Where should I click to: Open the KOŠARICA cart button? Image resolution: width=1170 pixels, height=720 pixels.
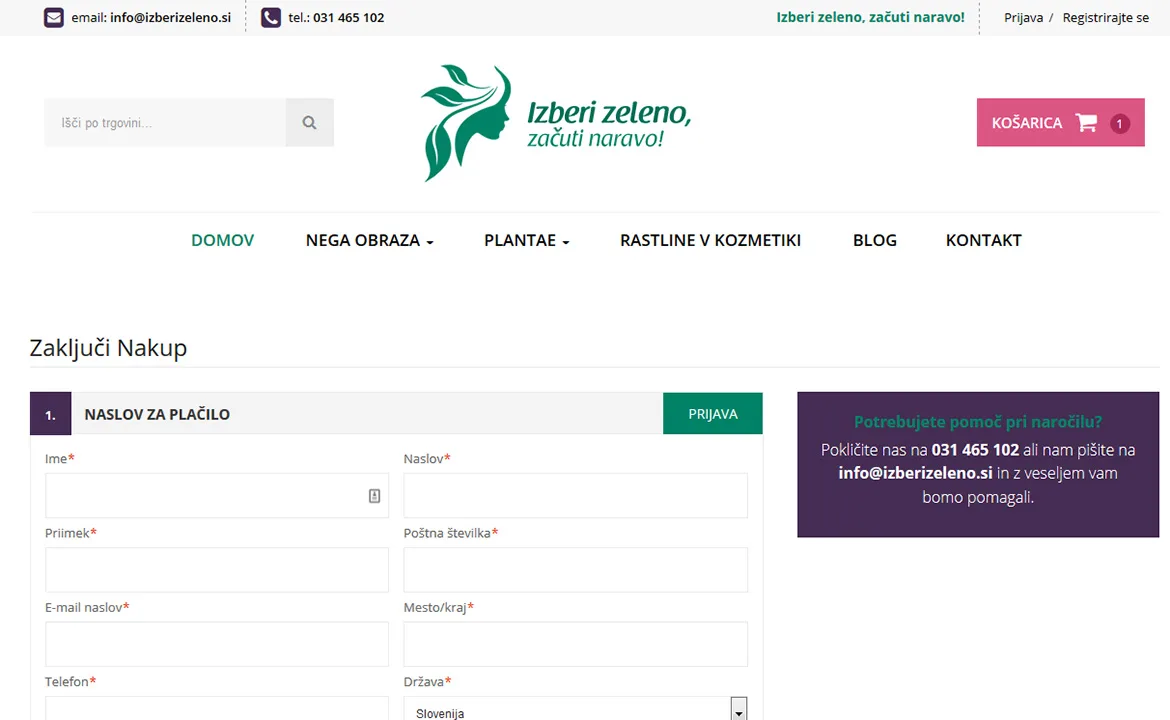[x=1060, y=122]
